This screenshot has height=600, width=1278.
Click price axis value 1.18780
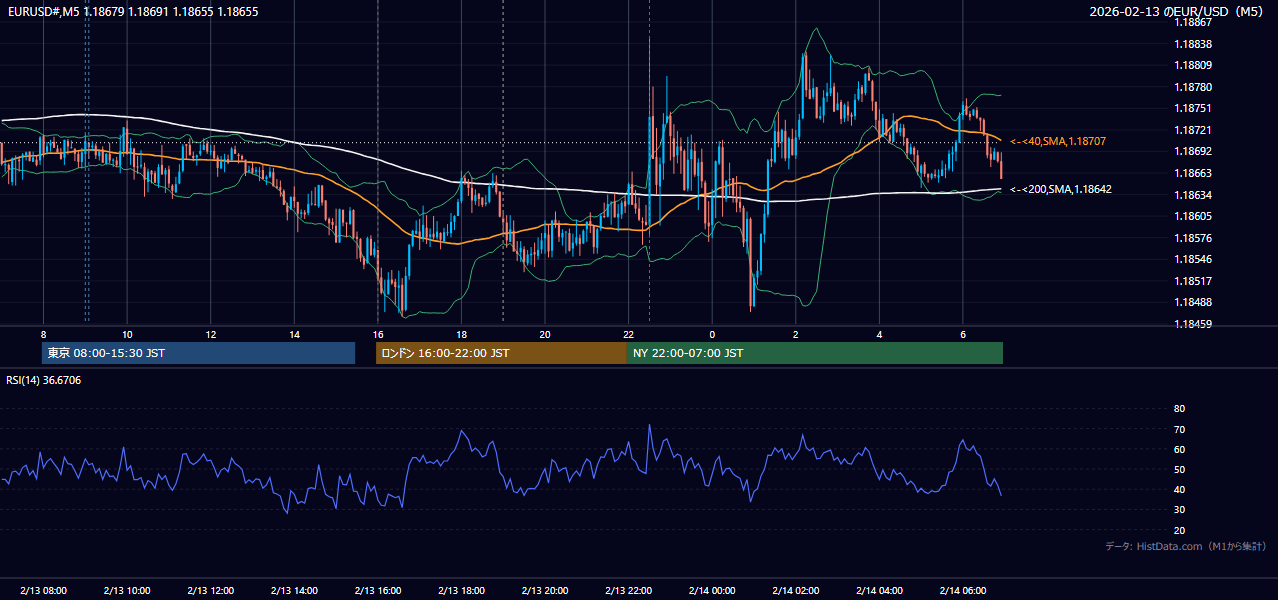pyautogui.click(x=1193, y=87)
